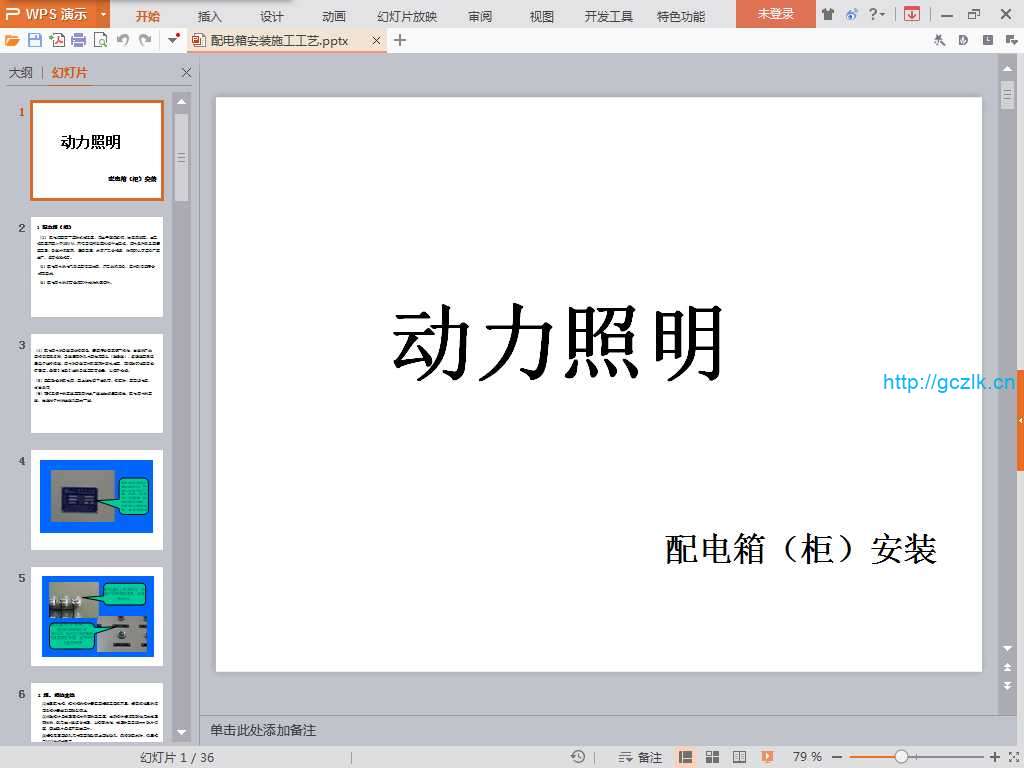Click the Undo arrow icon
Screen dimensions: 1024x768
(123, 40)
